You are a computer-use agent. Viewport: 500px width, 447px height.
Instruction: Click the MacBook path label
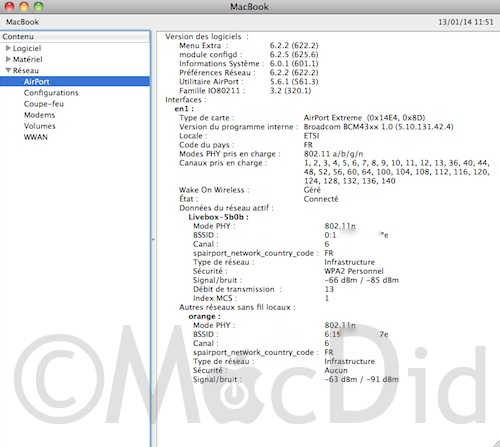[x=22, y=22]
